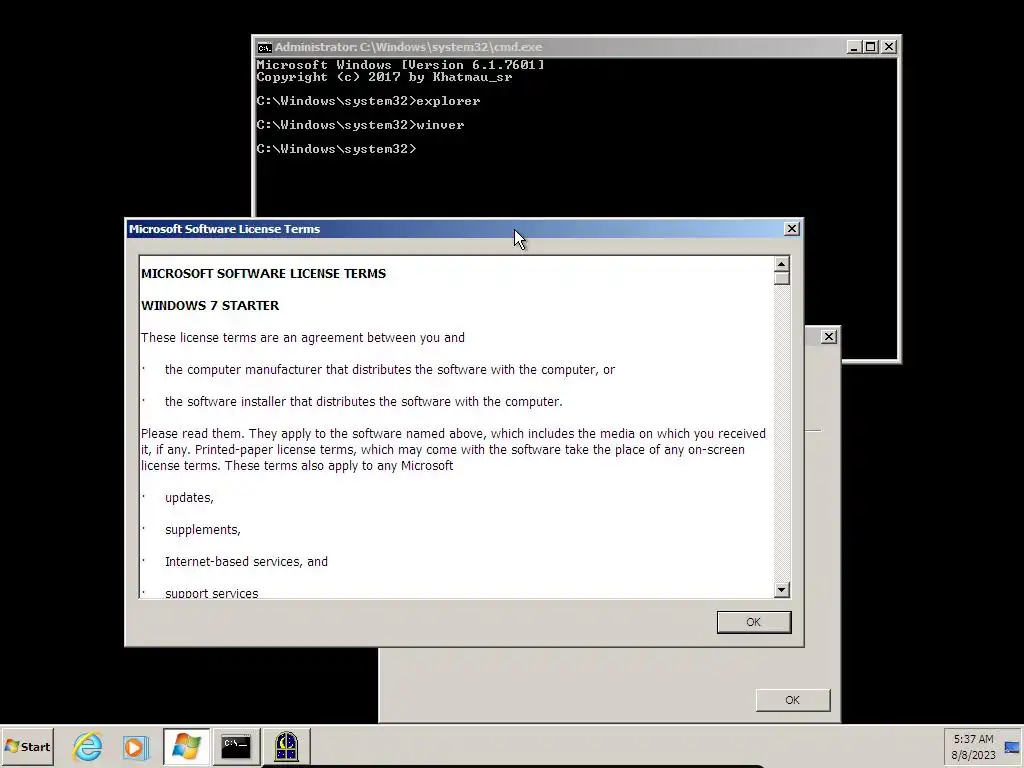
Task: Click the 'support services' bullet text
Action: coord(212,593)
